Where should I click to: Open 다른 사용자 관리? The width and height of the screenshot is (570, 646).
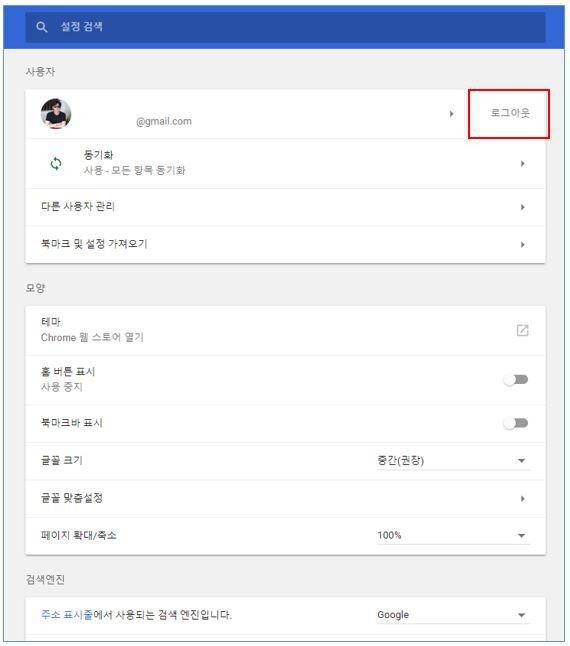(x=285, y=207)
